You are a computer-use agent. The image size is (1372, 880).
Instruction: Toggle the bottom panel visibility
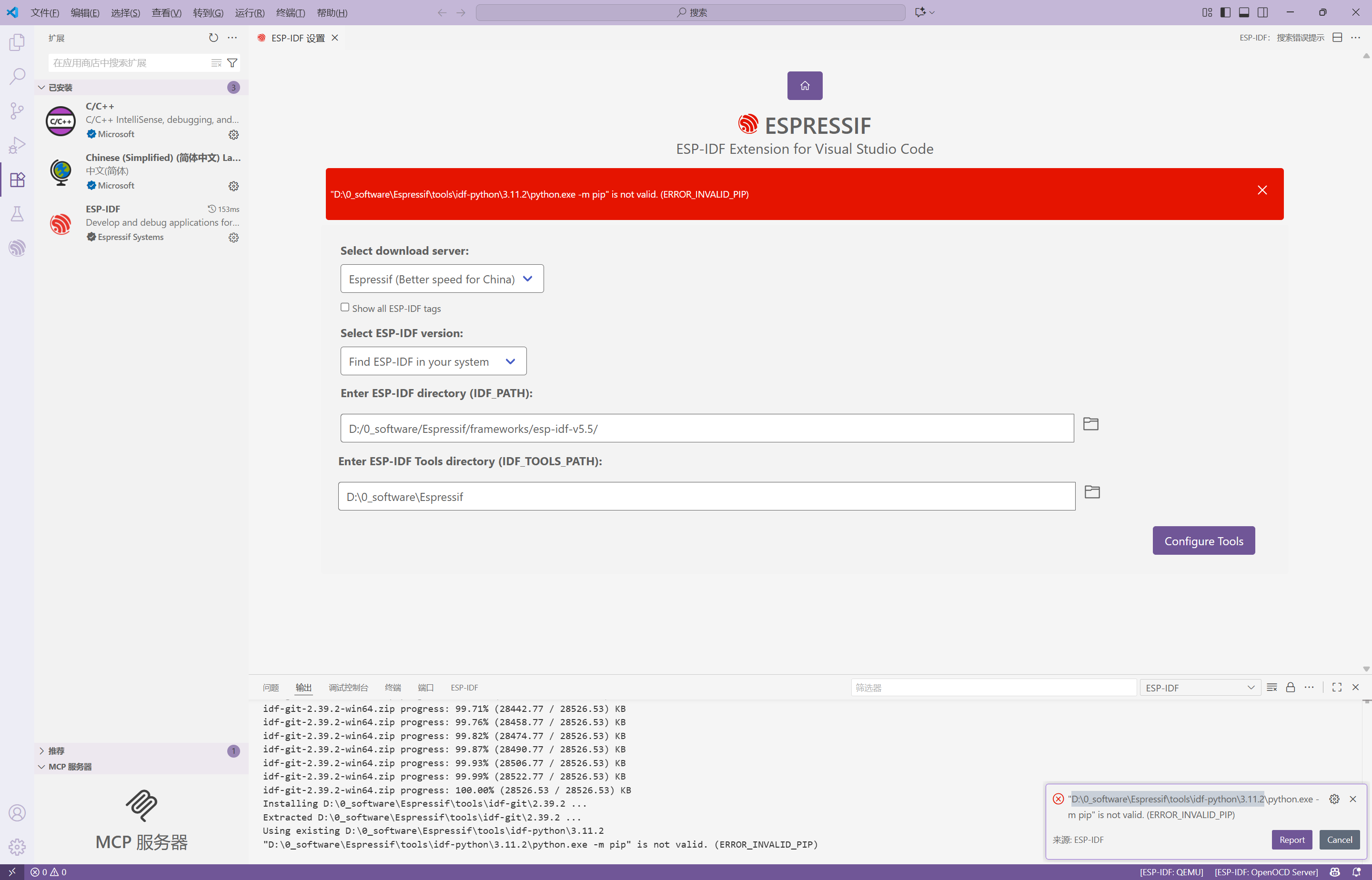click(x=1244, y=12)
